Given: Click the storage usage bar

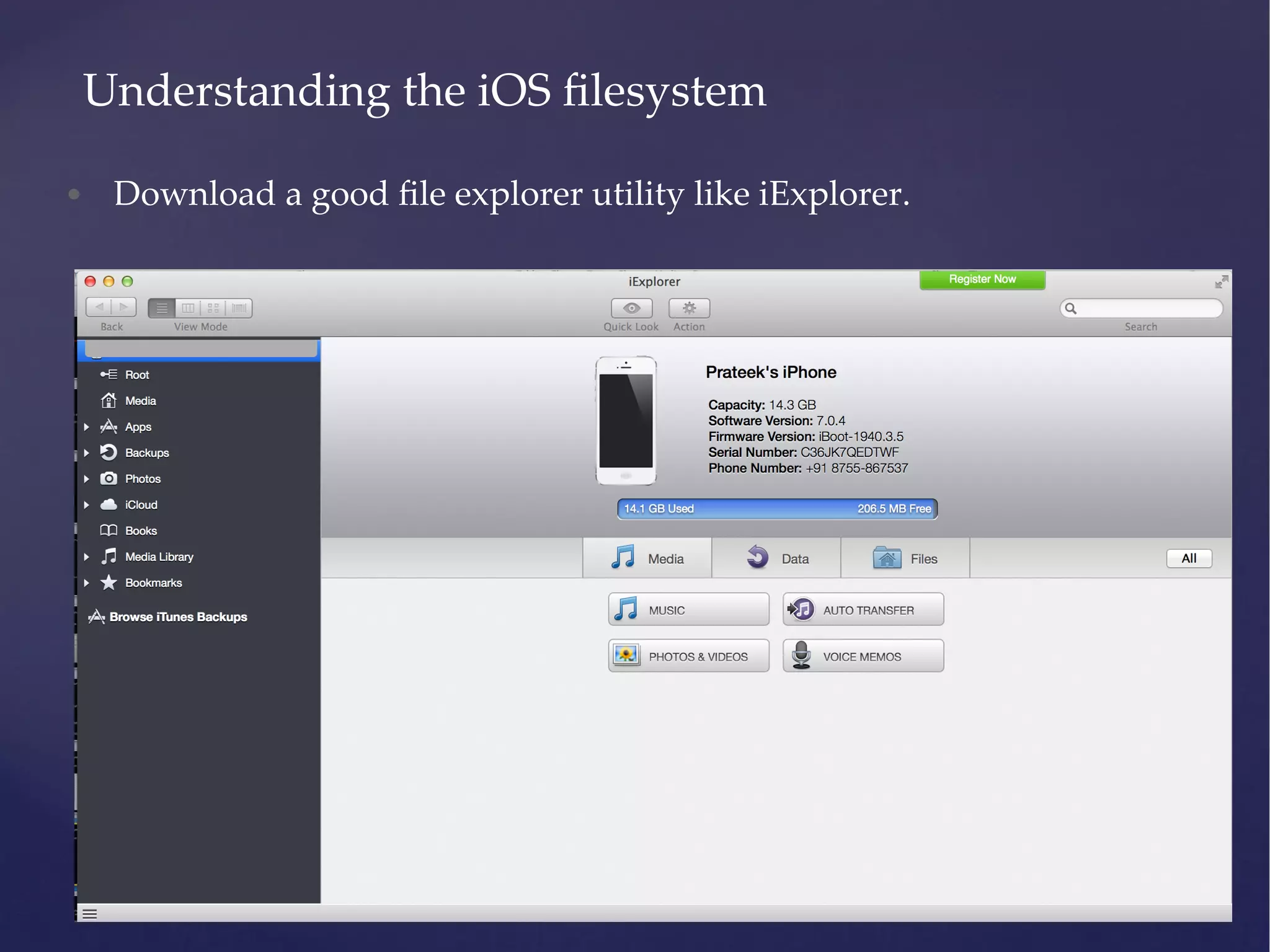Looking at the screenshot, I should (x=777, y=509).
